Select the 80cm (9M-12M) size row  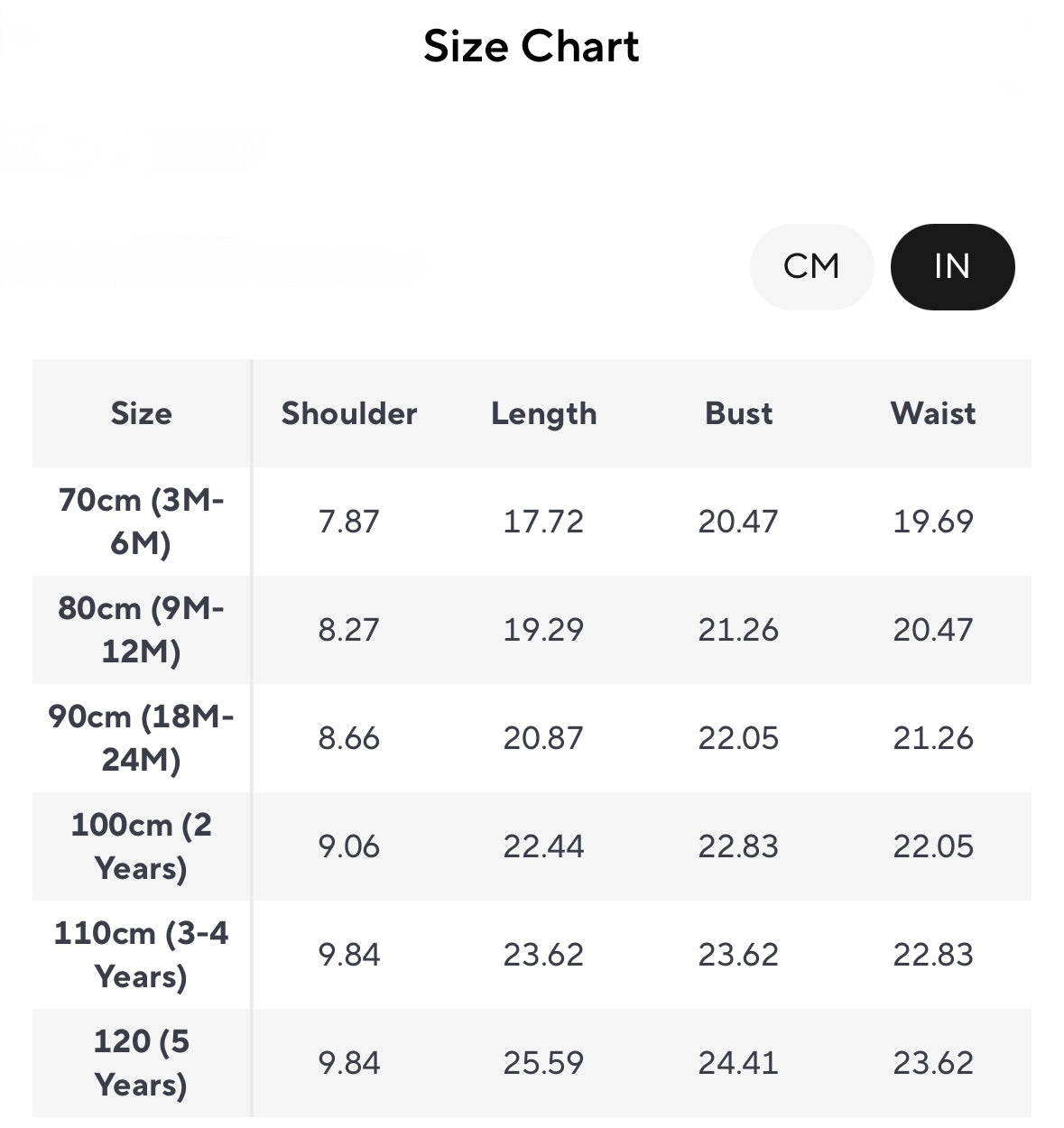[532, 629]
